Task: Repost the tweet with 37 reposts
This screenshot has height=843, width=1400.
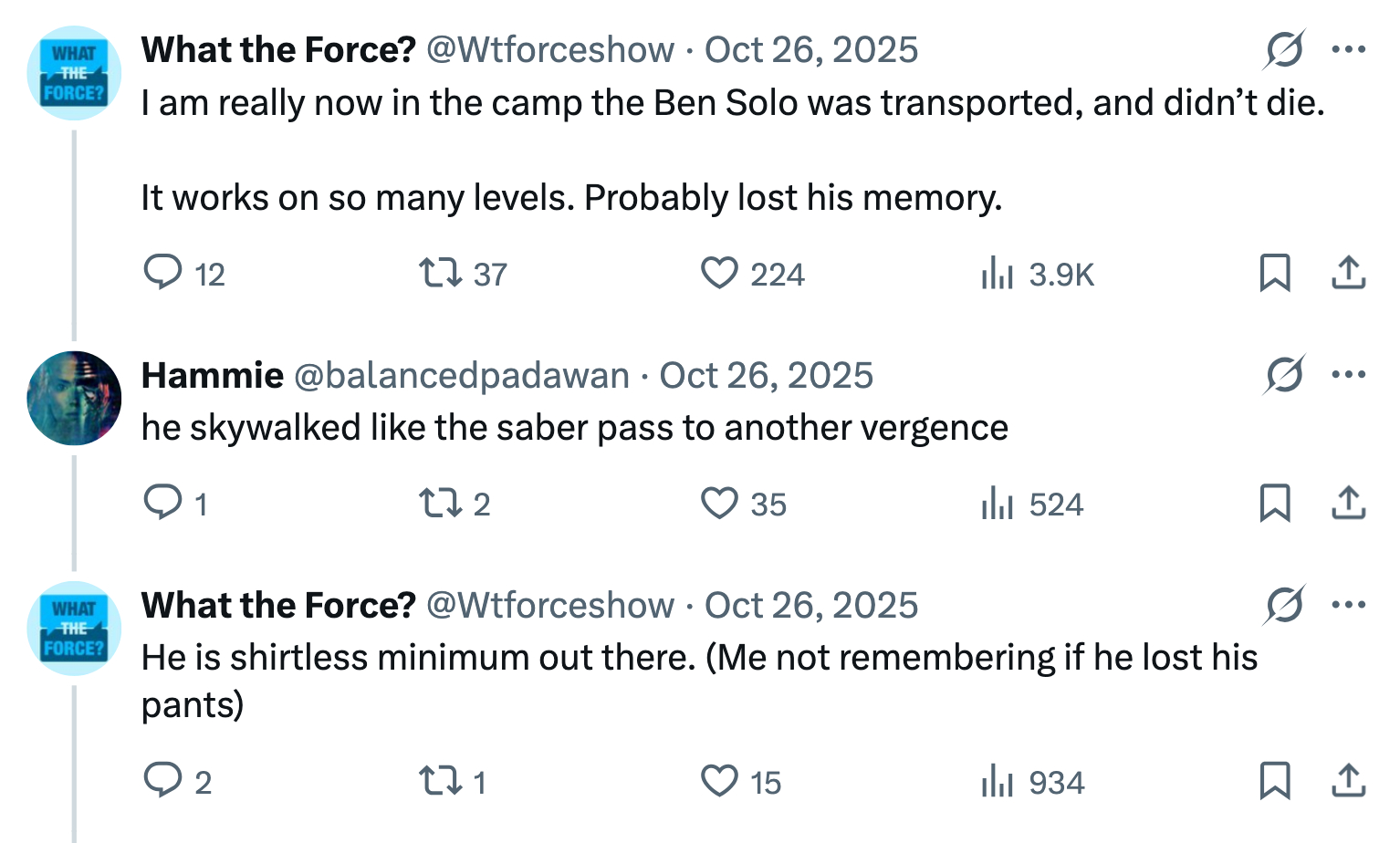Action: (x=440, y=273)
